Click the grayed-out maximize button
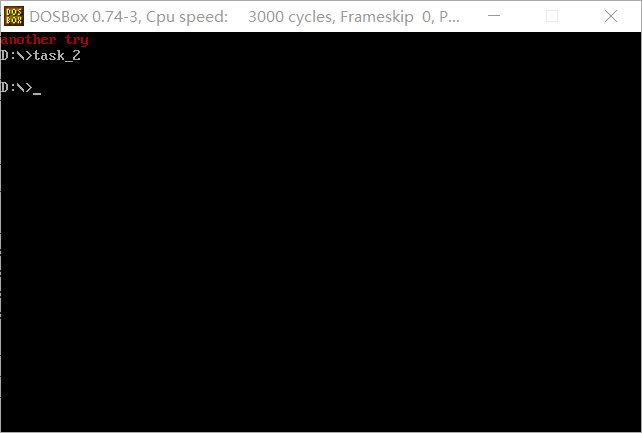Screen dimensions: 642x433 click(552, 16)
